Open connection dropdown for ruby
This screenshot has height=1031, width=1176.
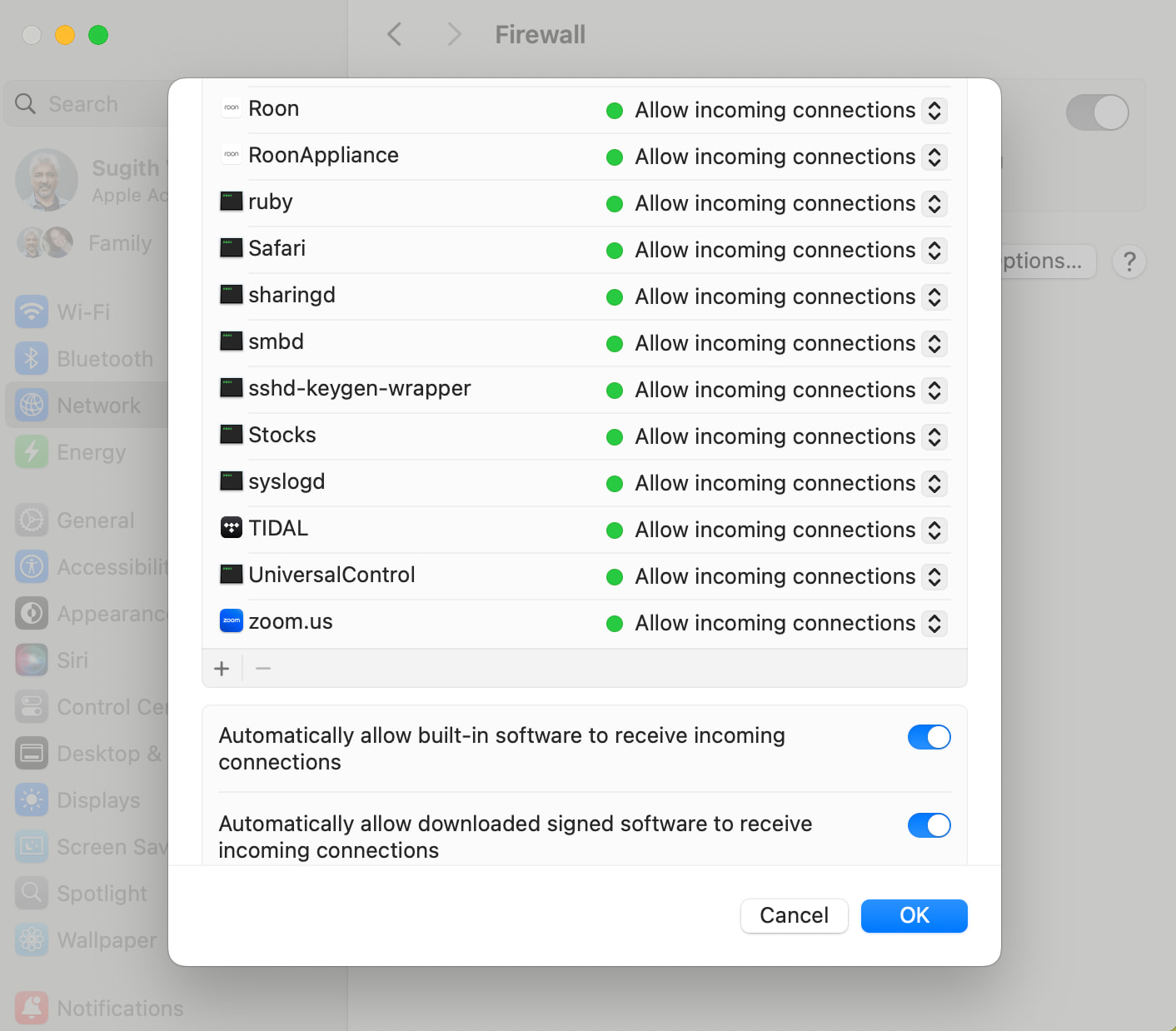click(934, 204)
